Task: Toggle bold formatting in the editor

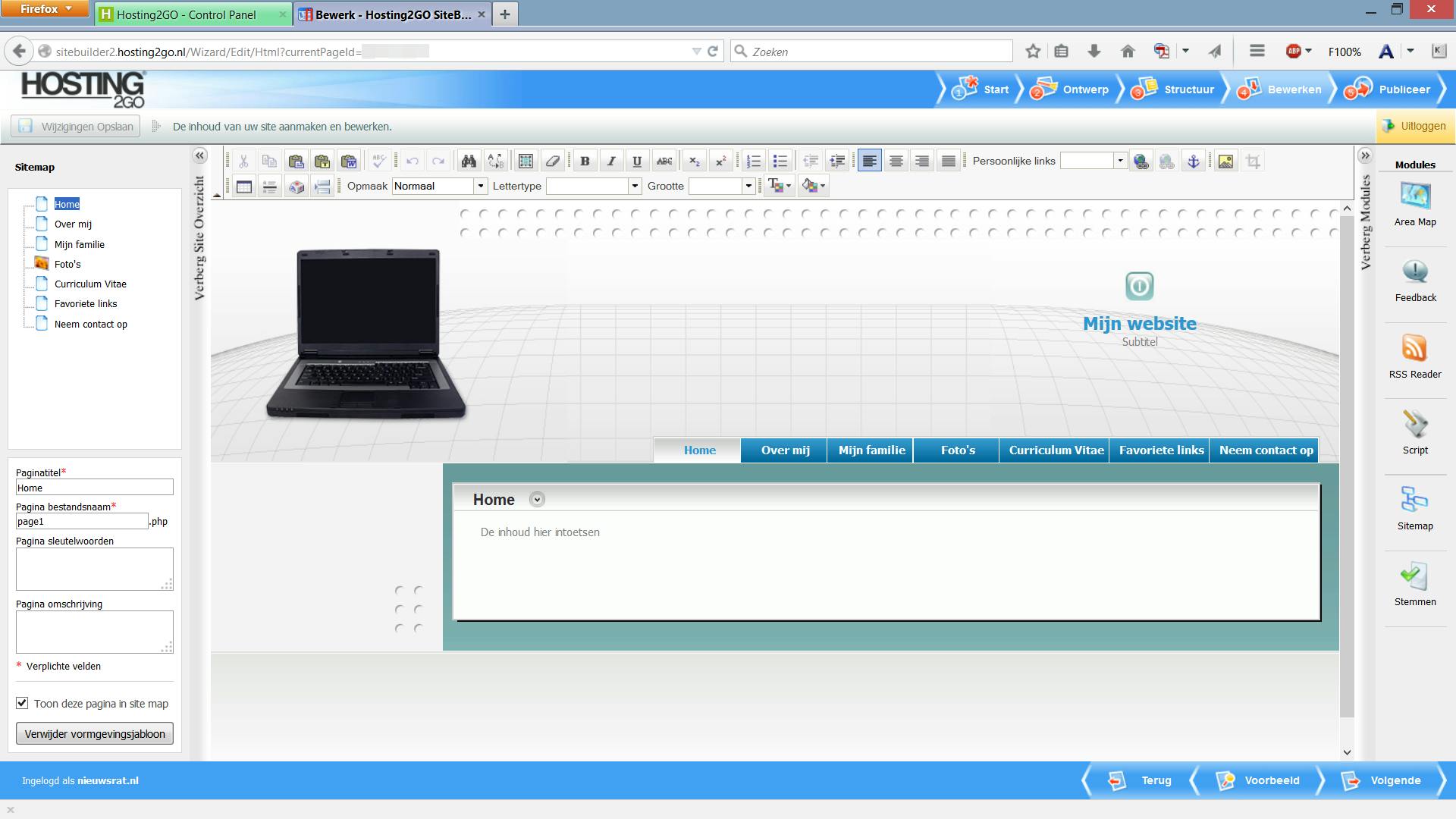Action: tap(585, 161)
